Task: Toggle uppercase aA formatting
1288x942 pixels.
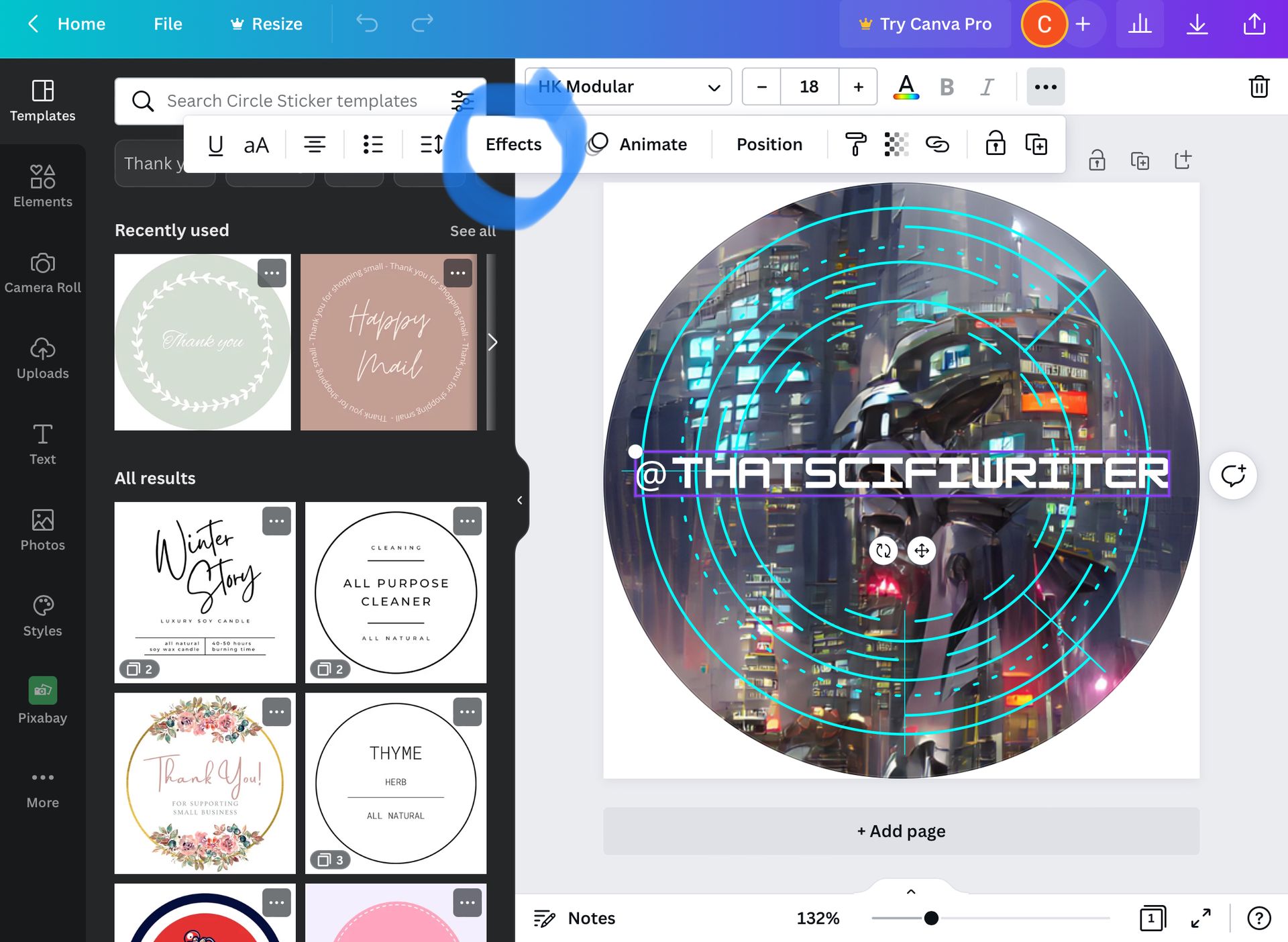Action: tap(256, 145)
